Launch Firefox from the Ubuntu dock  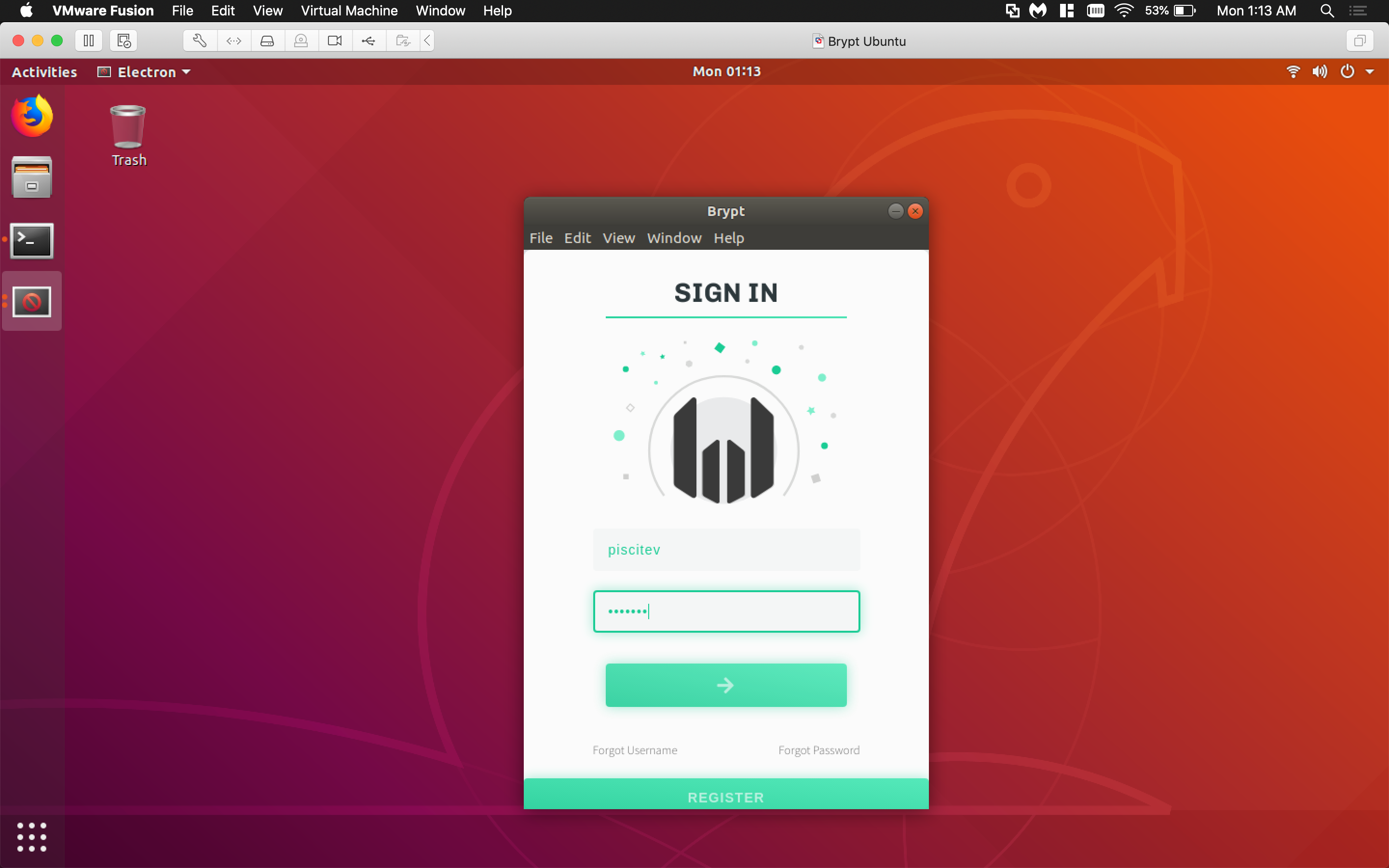pyautogui.click(x=32, y=115)
